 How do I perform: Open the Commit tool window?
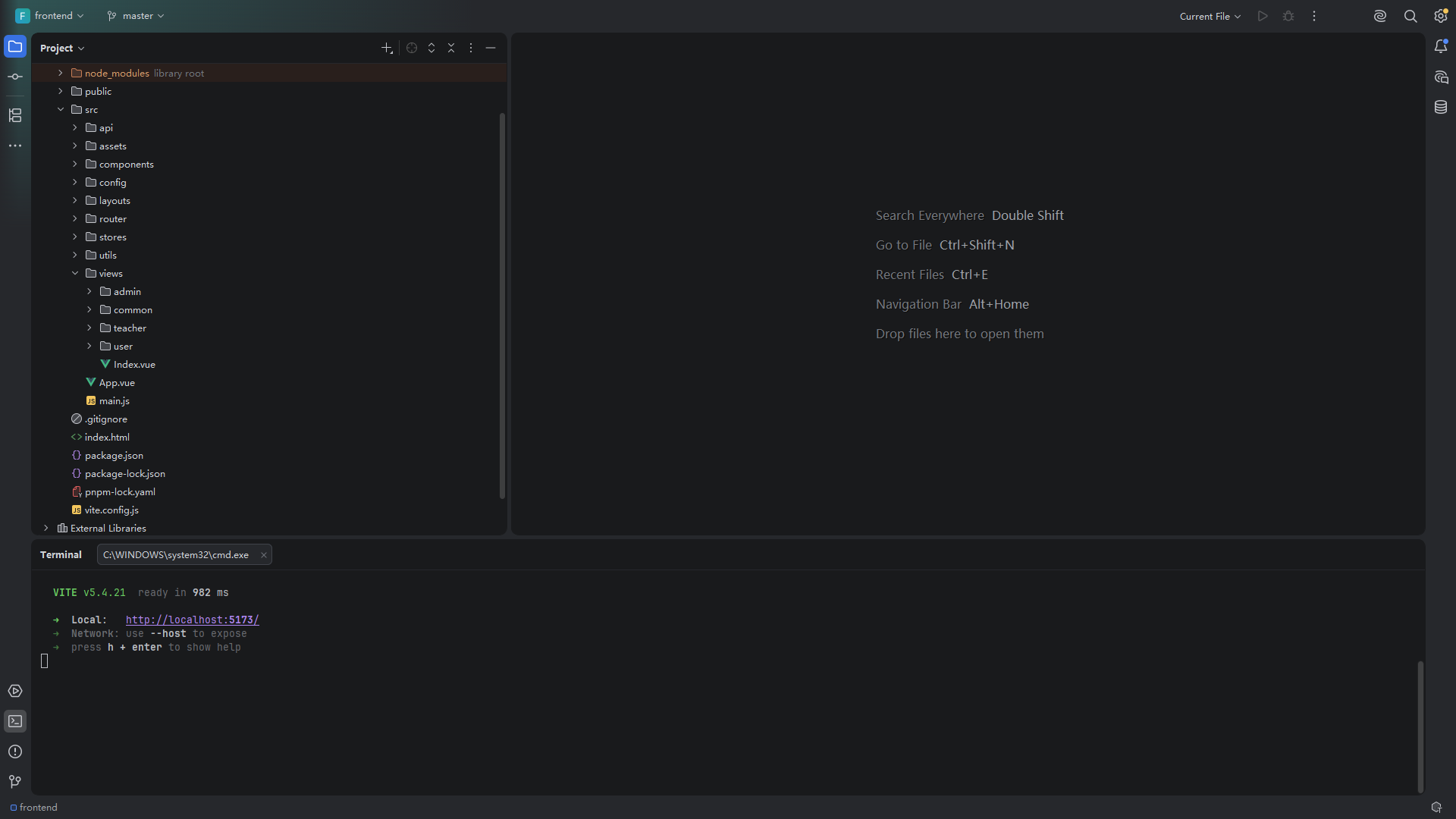tap(15, 77)
